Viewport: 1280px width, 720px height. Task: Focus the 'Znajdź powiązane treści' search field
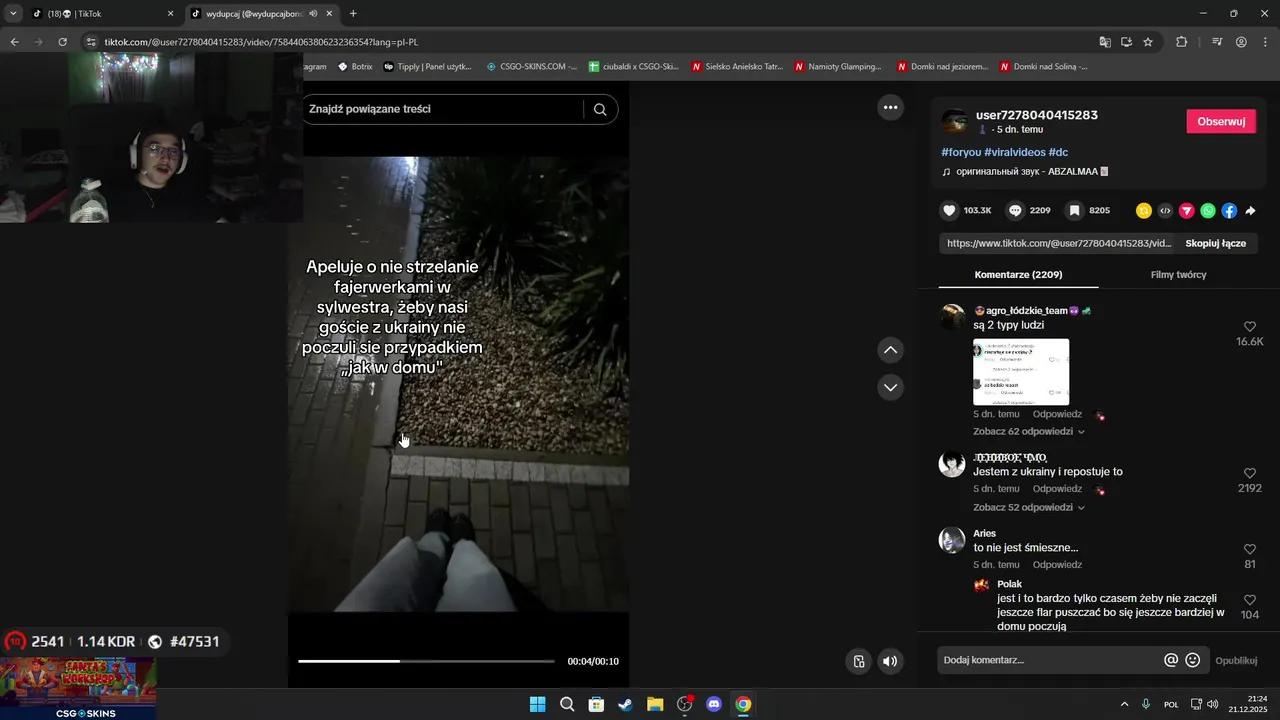[443, 109]
